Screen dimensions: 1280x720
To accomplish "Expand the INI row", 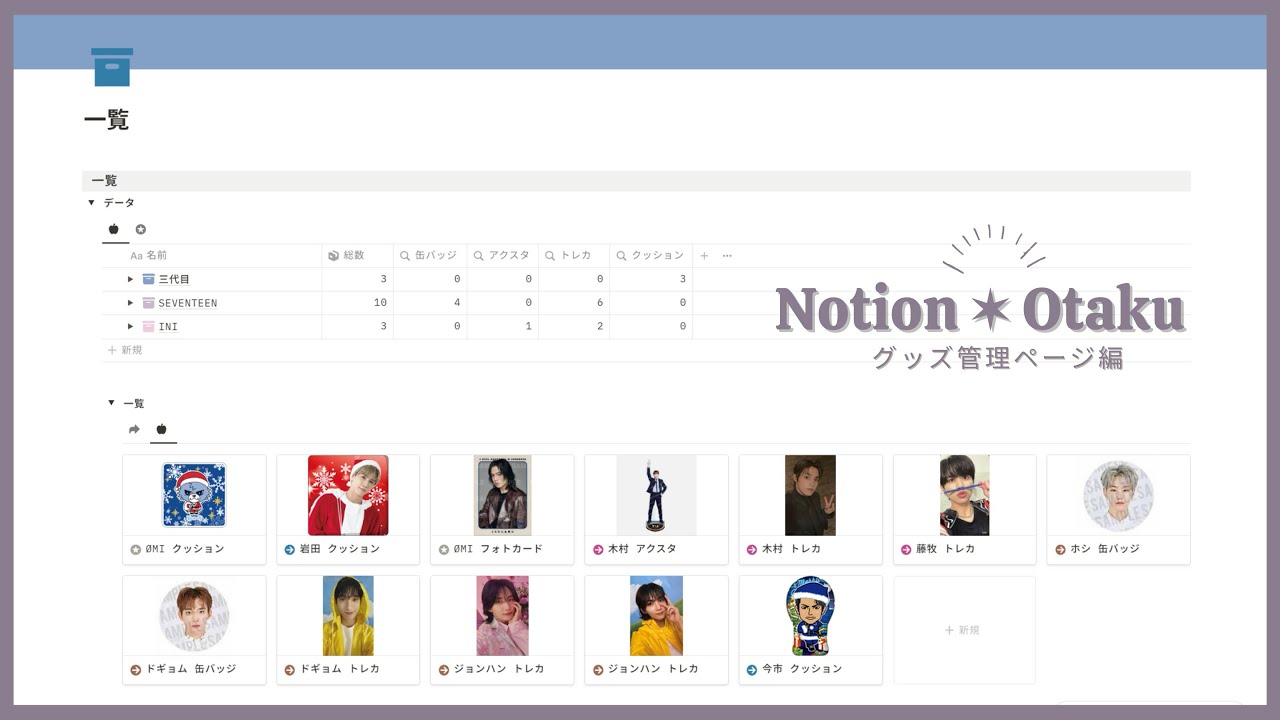I will pyautogui.click(x=130, y=327).
